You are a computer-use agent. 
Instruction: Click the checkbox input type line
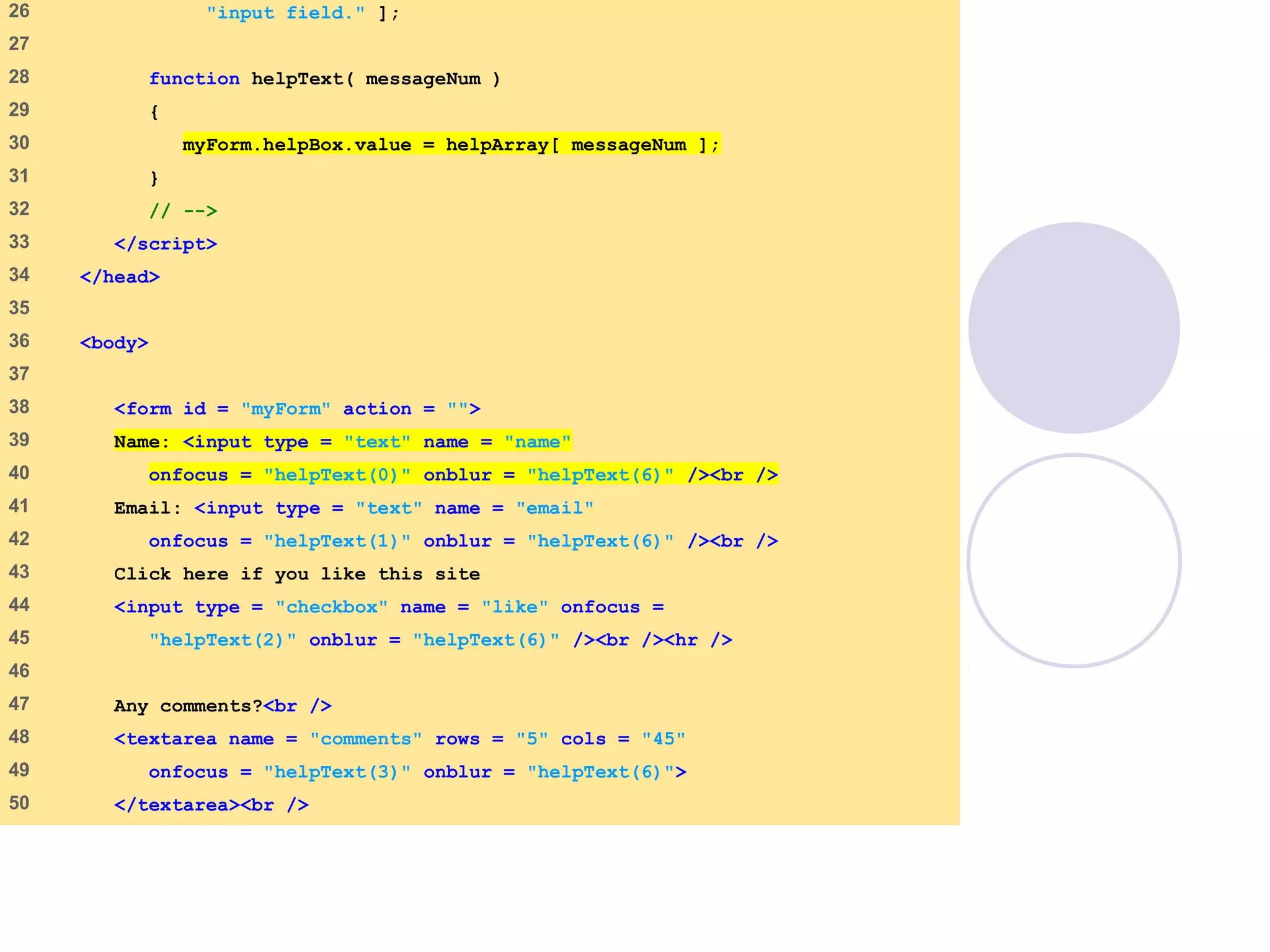click(x=388, y=607)
